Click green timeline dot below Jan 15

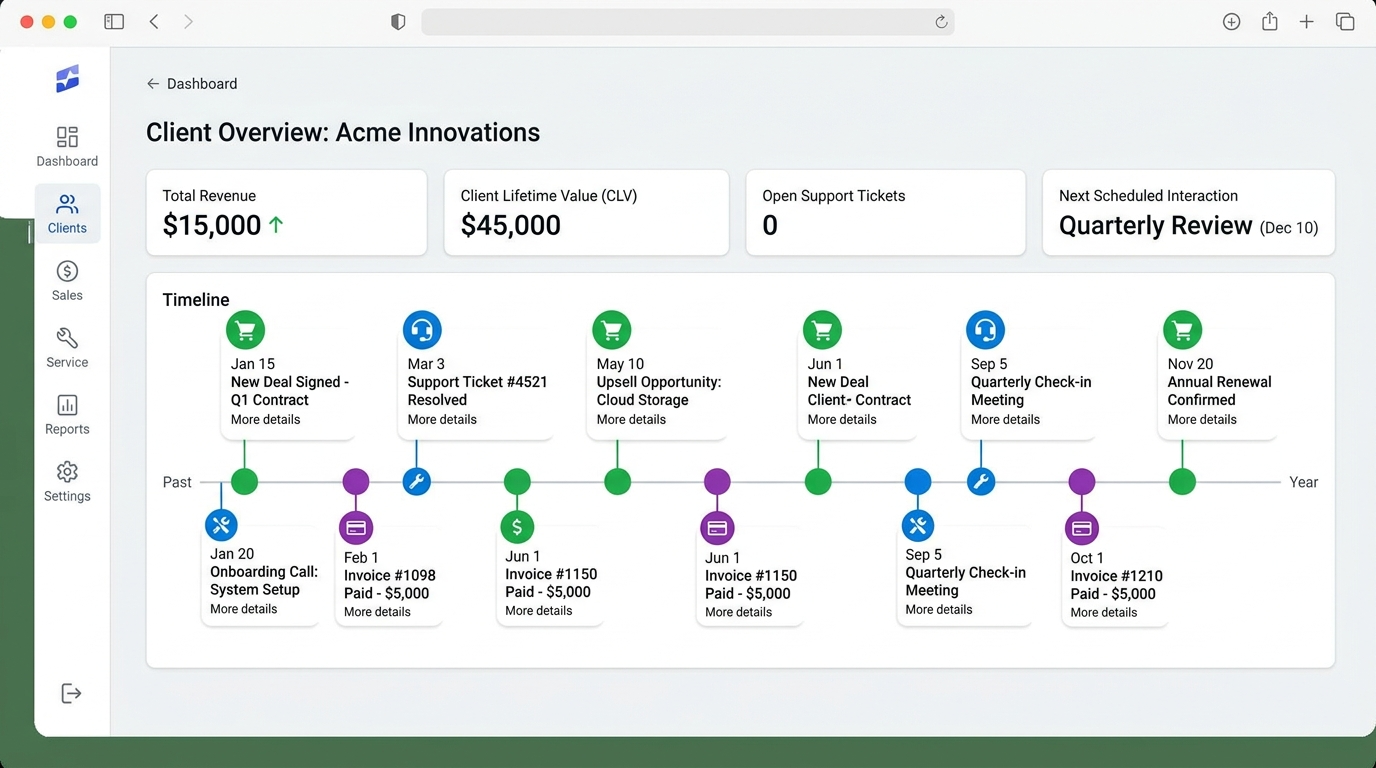pyautogui.click(x=244, y=482)
